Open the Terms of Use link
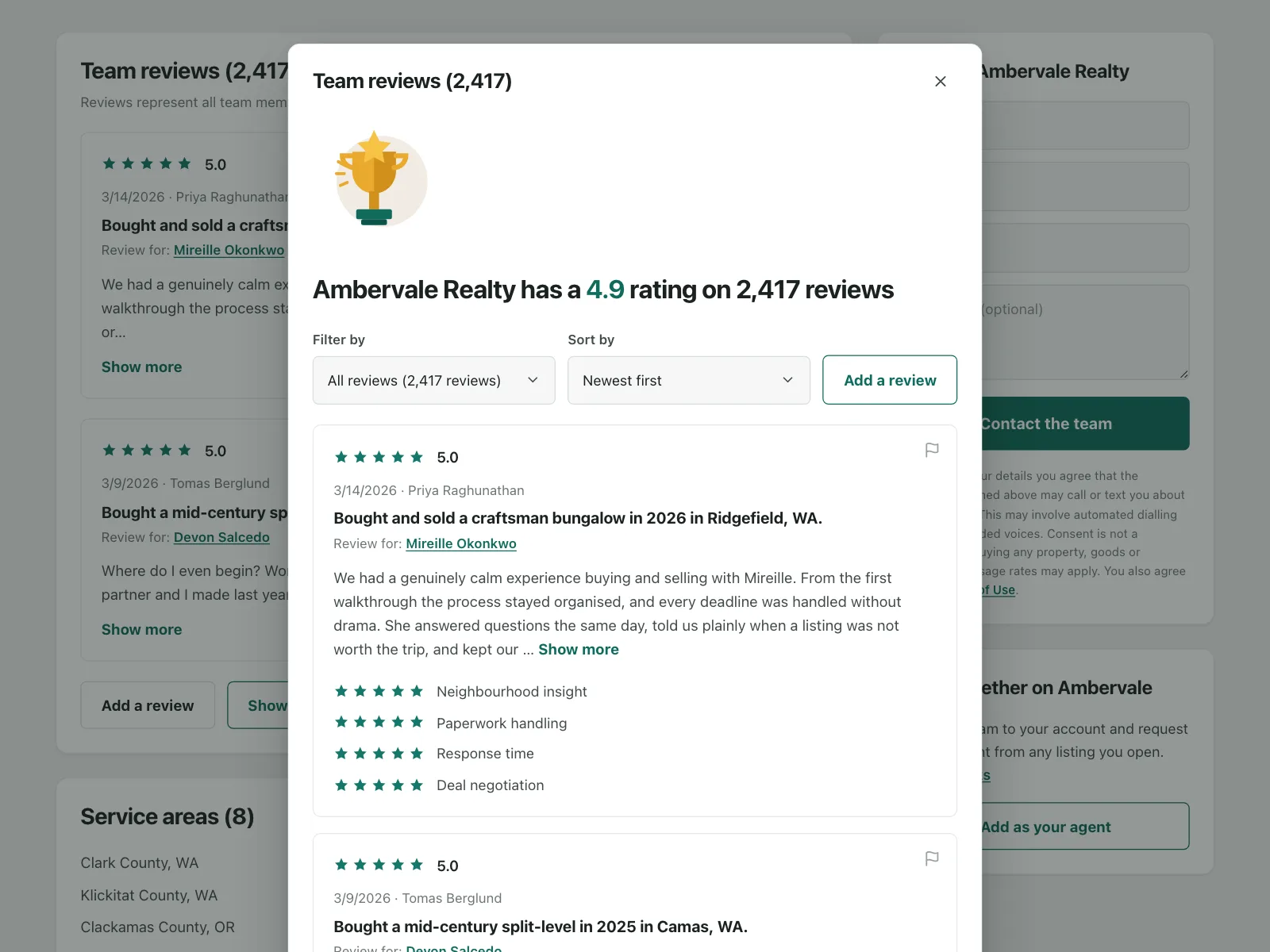Viewport: 1270px width, 952px height. click(999, 590)
